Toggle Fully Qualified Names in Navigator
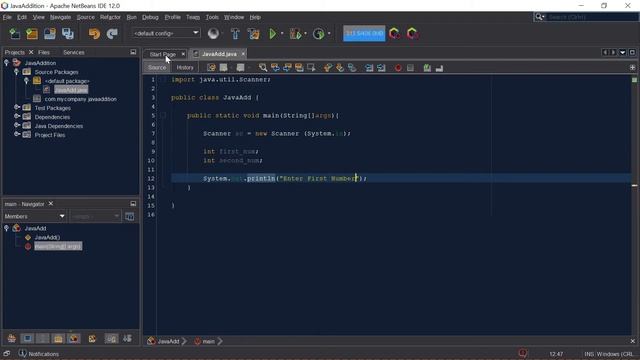 tap(92, 338)
